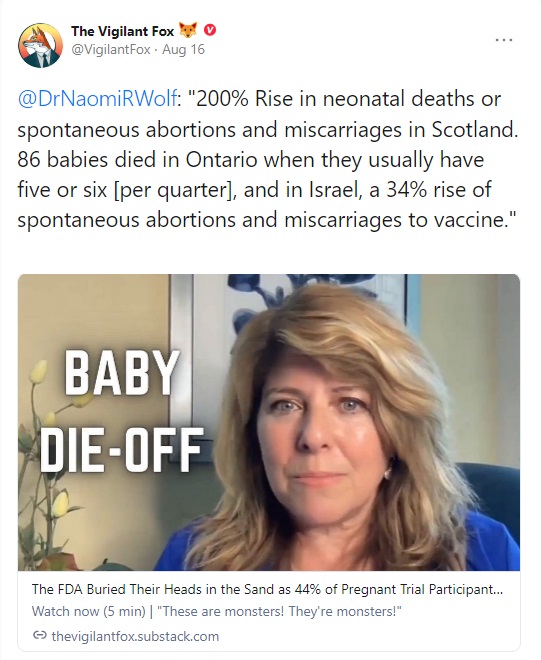Click the tweet text about Ontario babies
This screenshot has width=541, height=660.
click(x=251, y=160)
